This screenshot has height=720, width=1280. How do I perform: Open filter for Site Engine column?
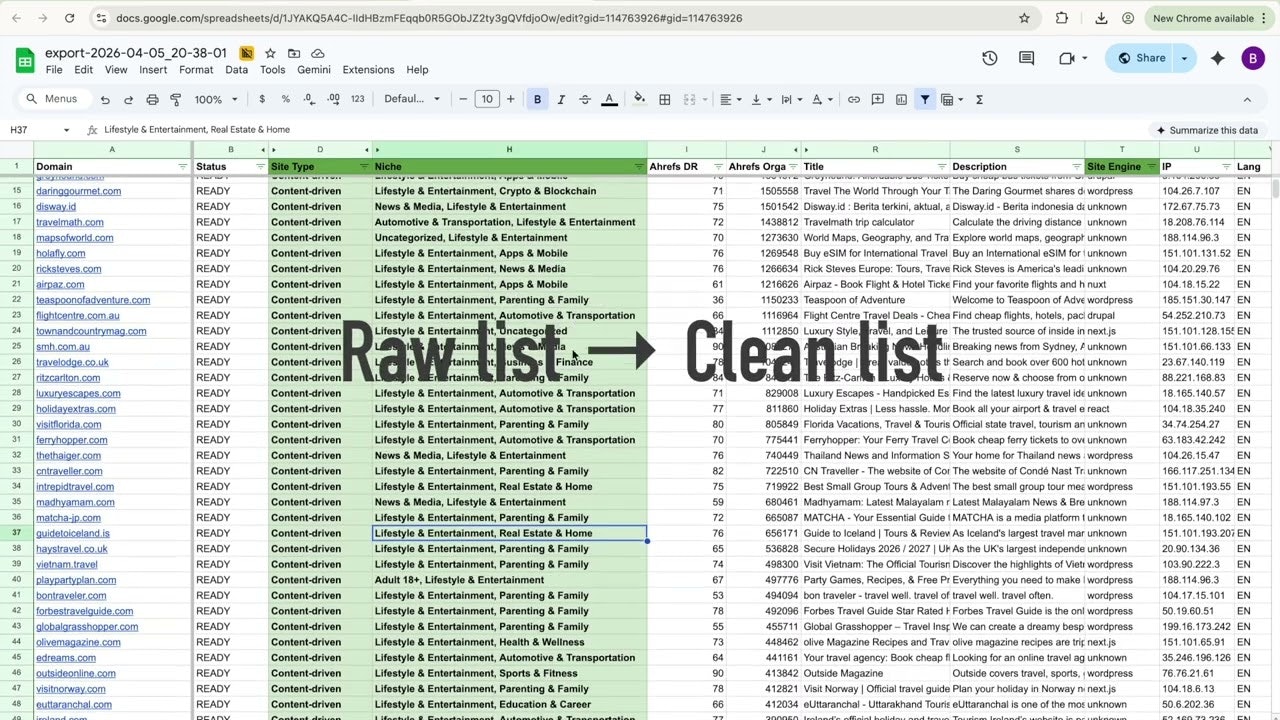1151,166
